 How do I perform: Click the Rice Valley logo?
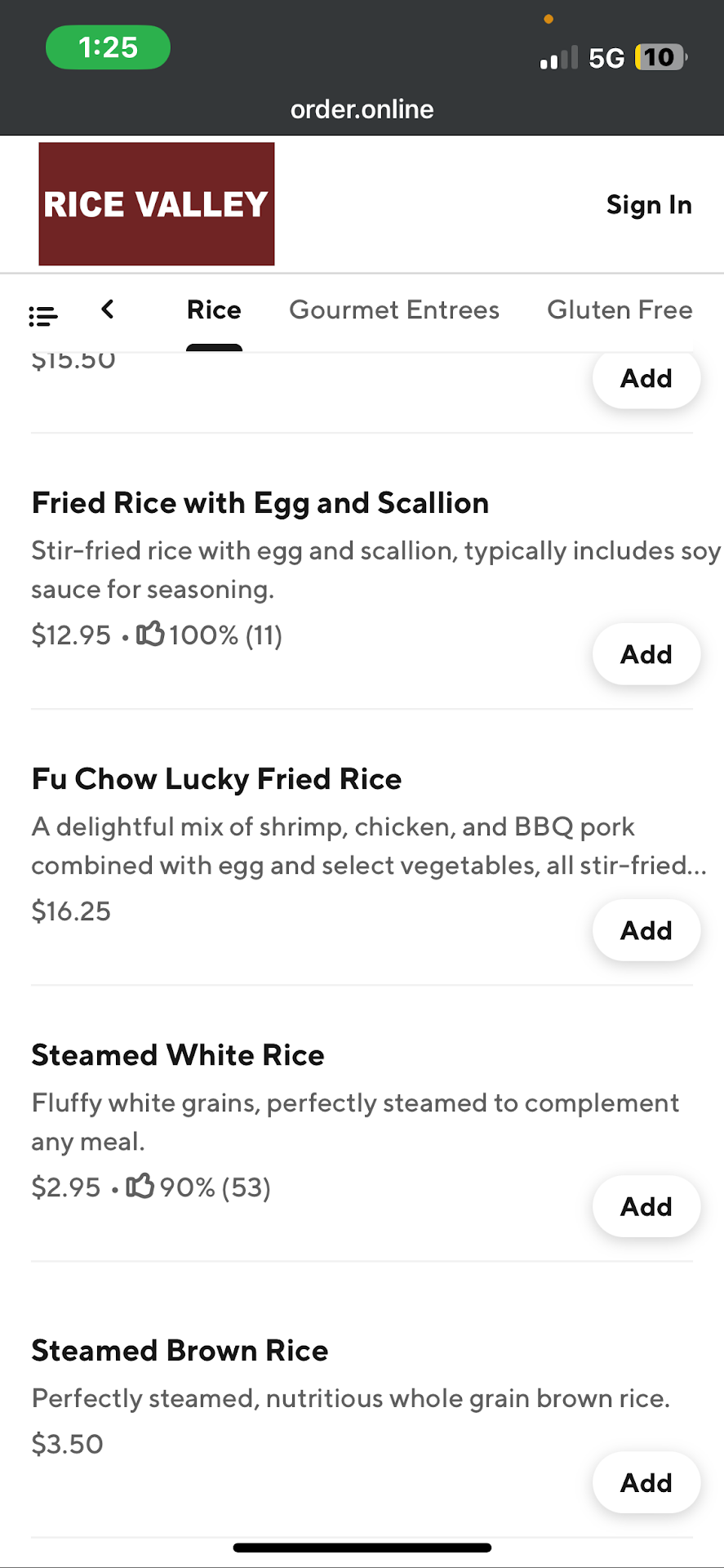[x=157, y=204]
